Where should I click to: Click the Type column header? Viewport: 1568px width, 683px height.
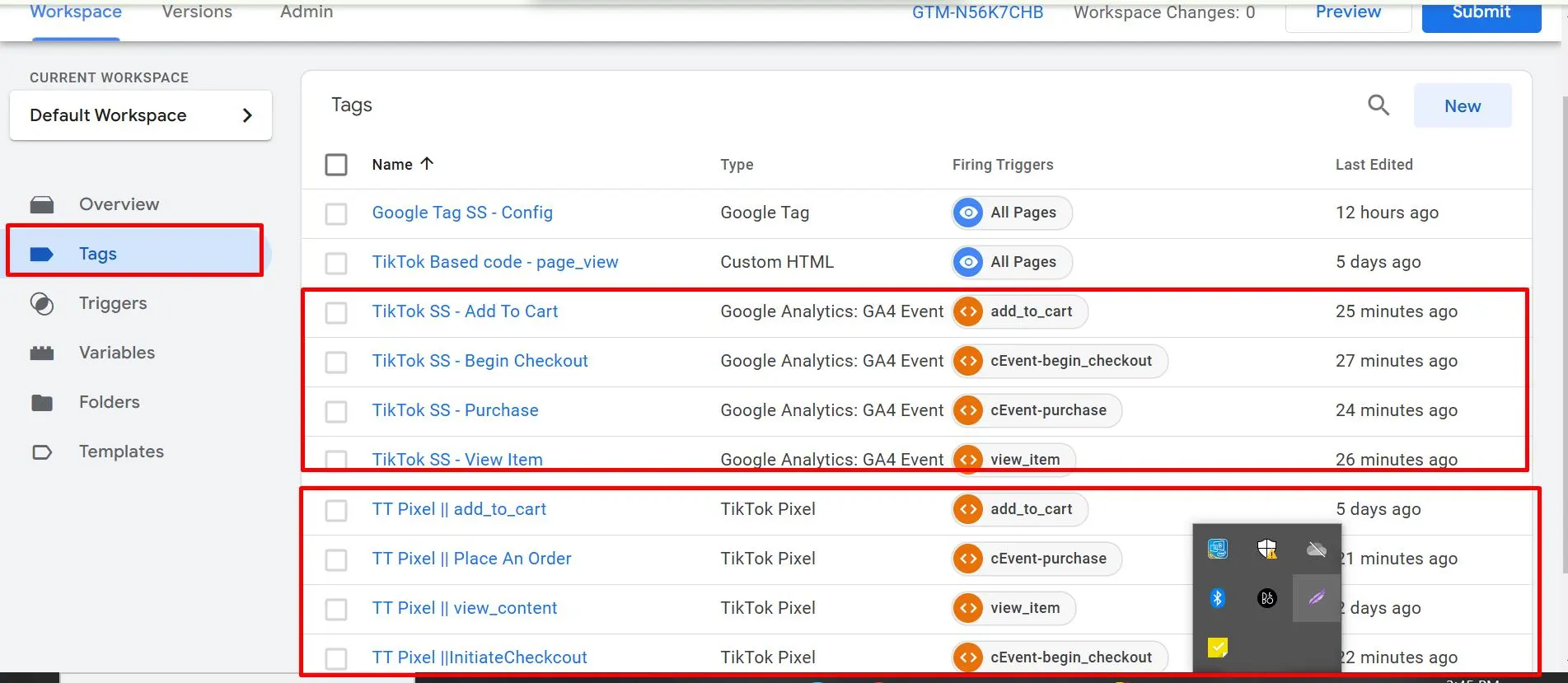[x=737, y=165]
